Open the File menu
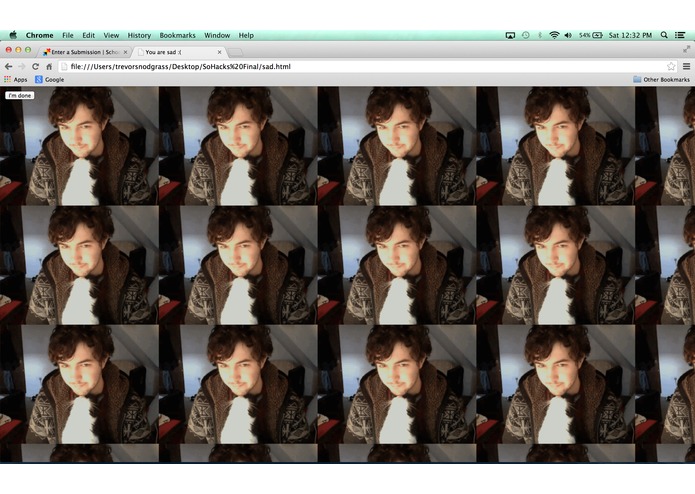This screenshot has height=494, width=695. coord(68,35)
